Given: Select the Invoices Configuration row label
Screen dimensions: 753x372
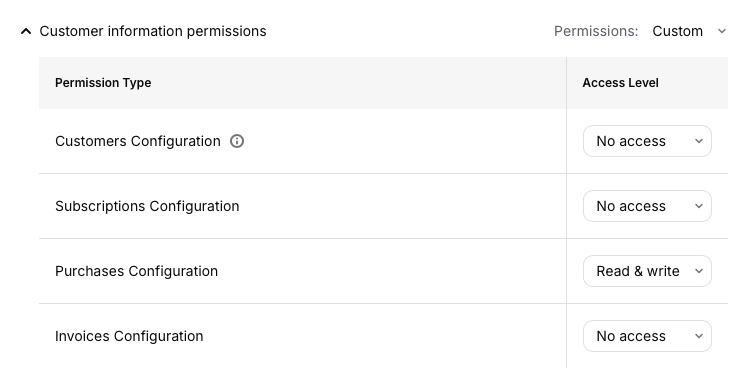Looking at the screenshot, I should tap(129, 336).
